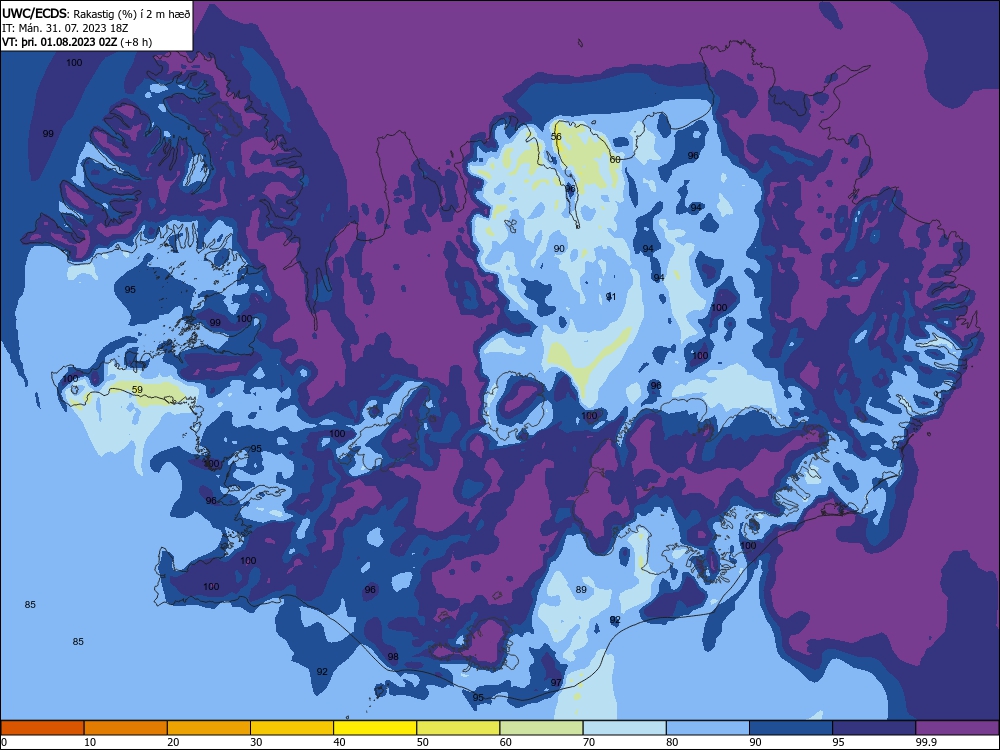Pick the bright yellow 40–50 legend swatch
This screenshot has width=1000, height=750.
pos(375,728)
